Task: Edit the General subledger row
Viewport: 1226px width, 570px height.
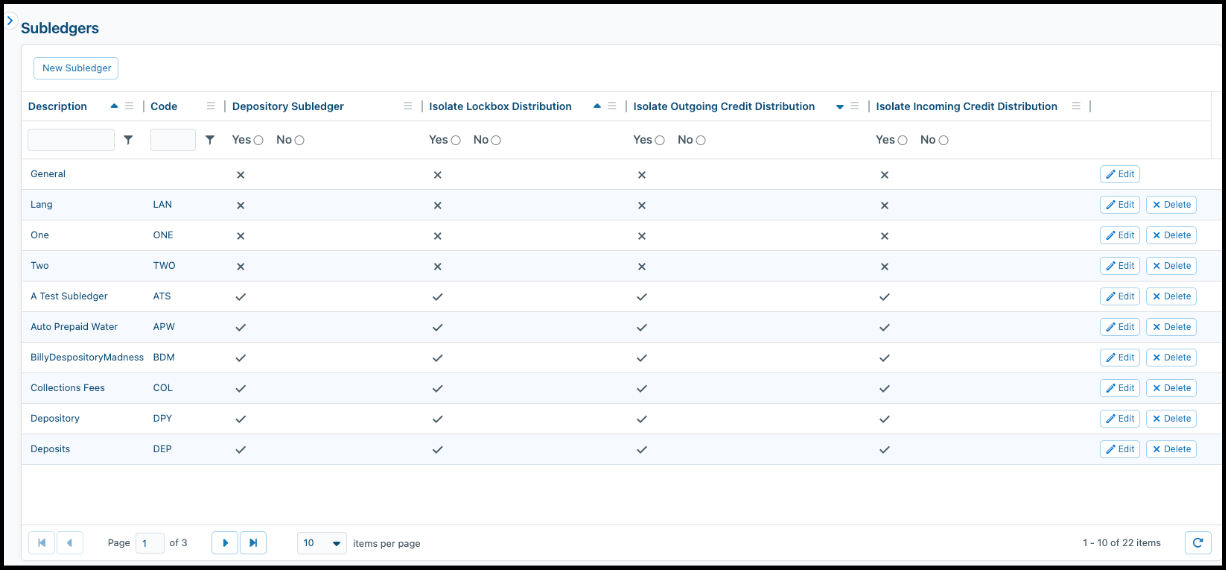Action: (1120, 174)
